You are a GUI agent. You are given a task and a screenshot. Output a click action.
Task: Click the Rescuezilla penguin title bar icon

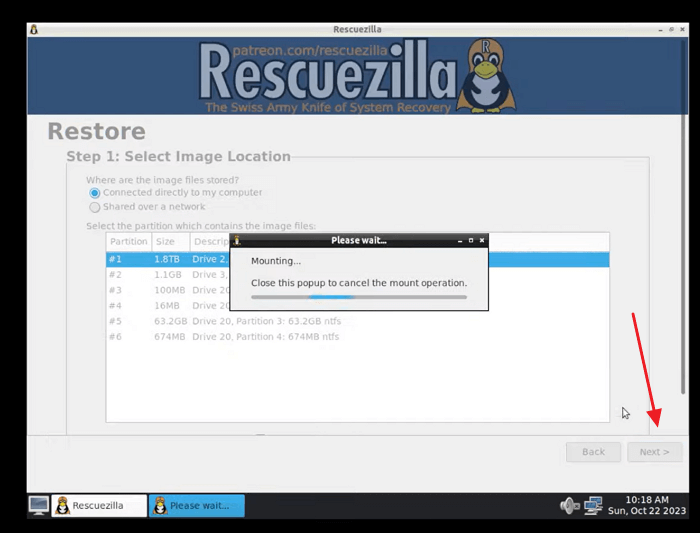[x=34, y=29]
